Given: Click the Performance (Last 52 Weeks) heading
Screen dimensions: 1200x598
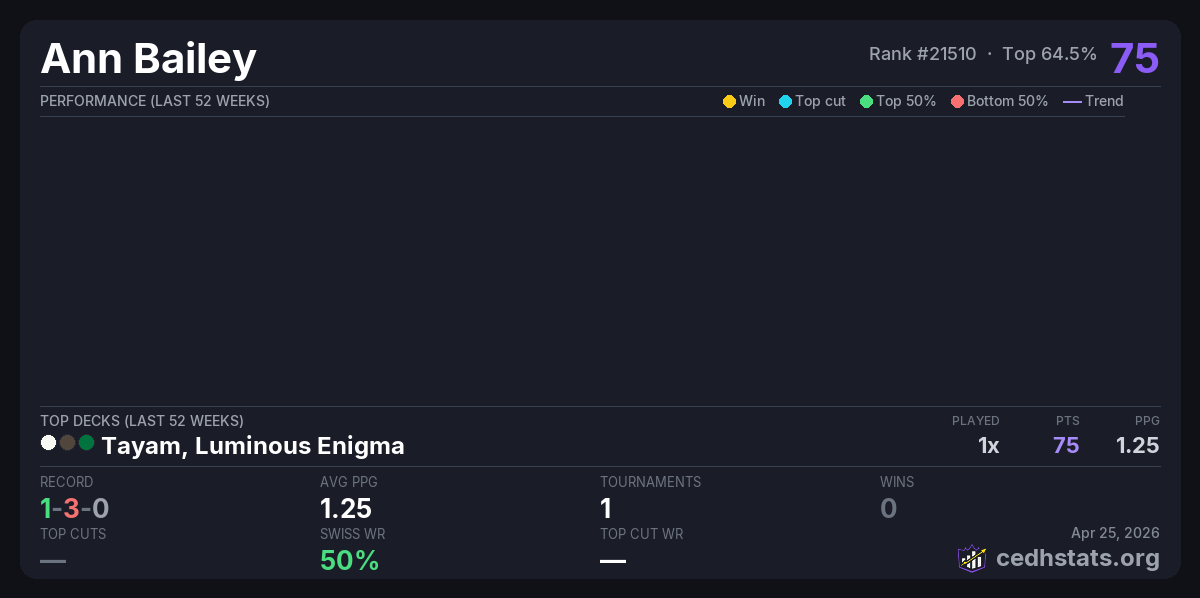Looking at the screenshot, I should [155, 101].
